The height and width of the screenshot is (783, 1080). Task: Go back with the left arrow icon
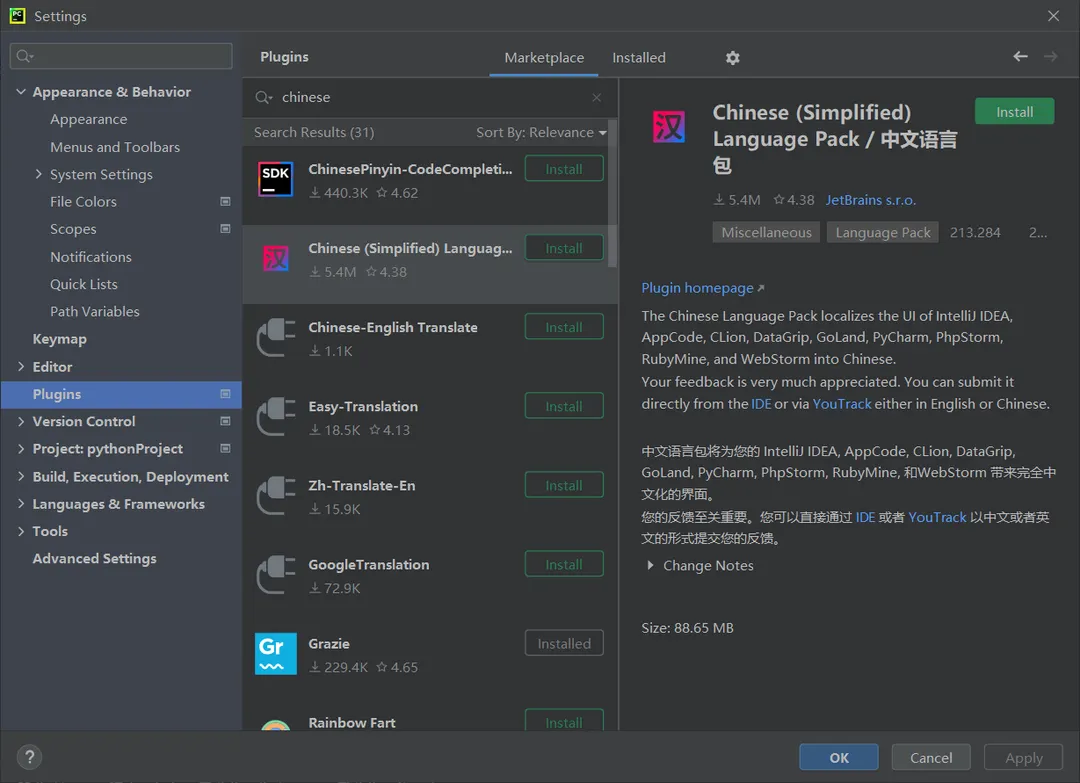click(x=1020, y=56)
